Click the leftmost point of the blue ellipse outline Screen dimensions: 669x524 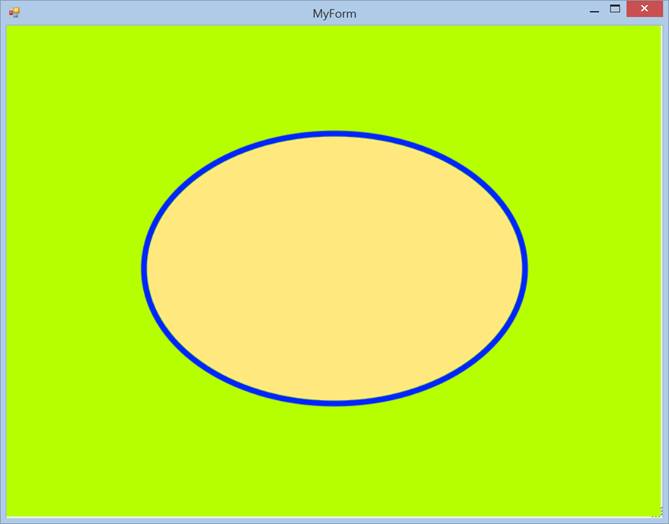point(145,268)
